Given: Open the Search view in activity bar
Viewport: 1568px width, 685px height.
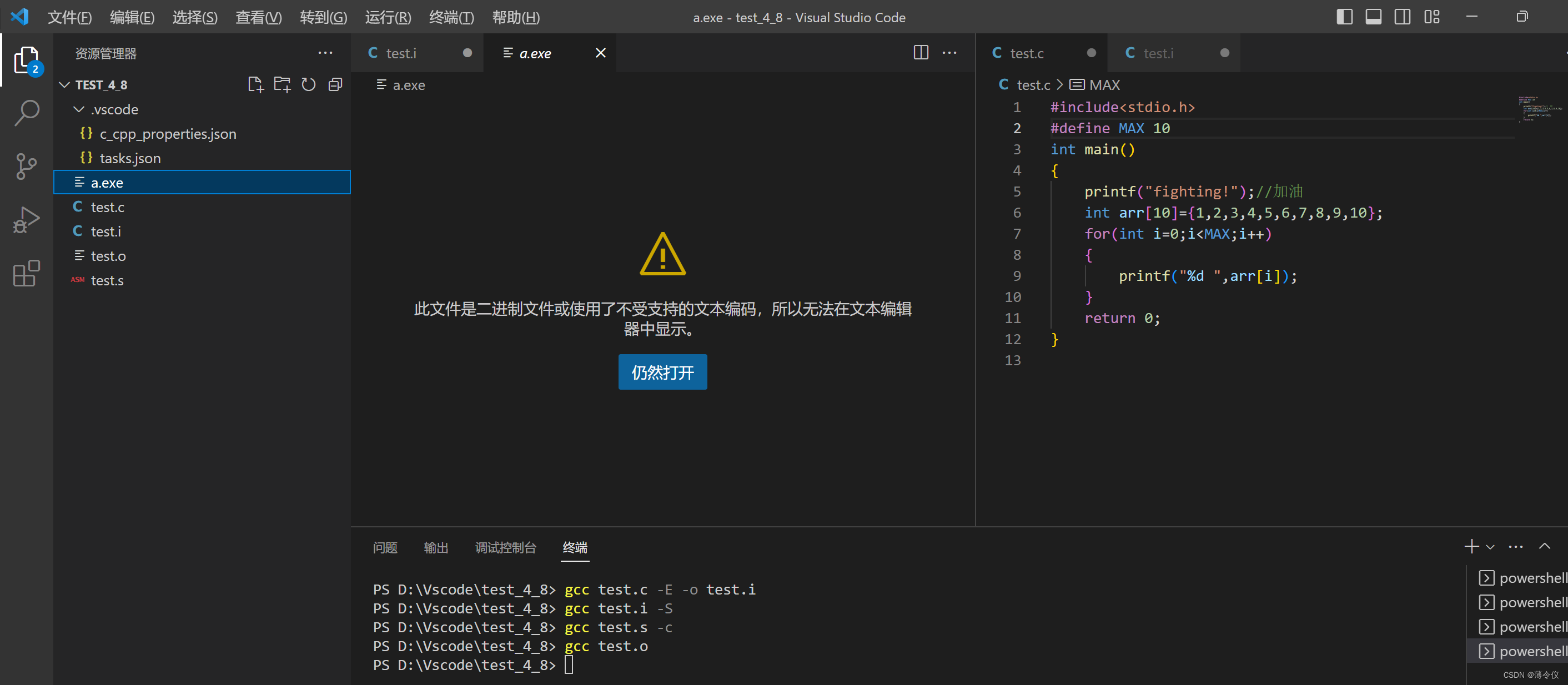Looking at the screenshot, I should point(27,113).
